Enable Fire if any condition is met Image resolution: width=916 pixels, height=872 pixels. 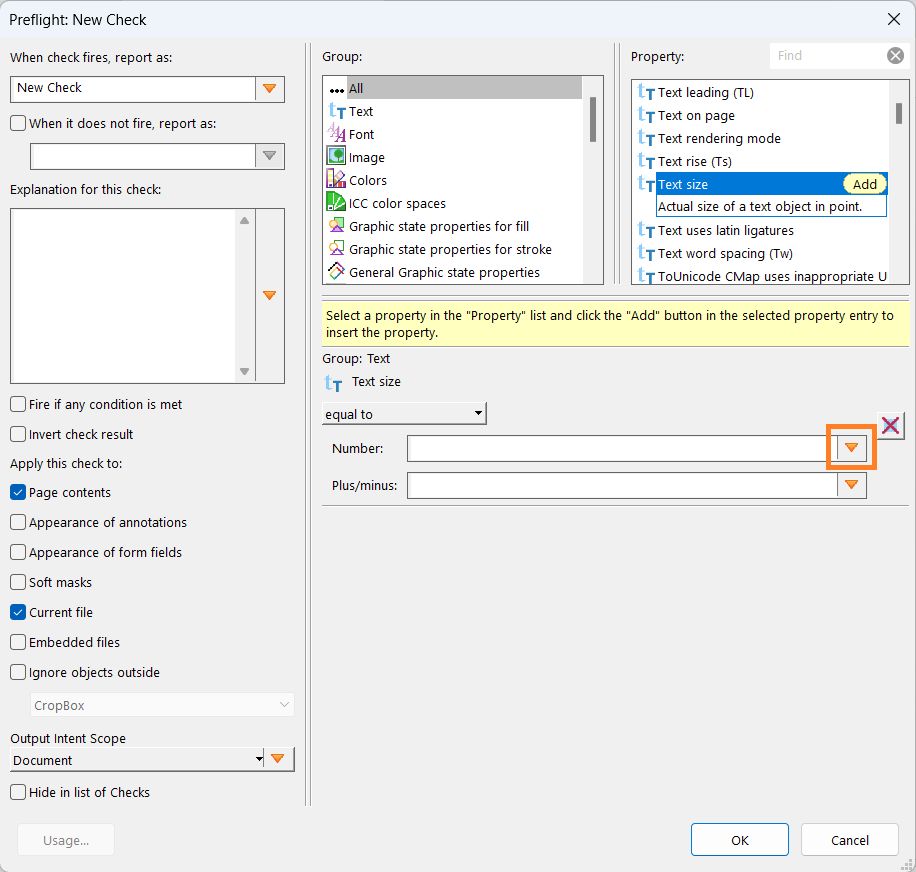pyautogui.click(x=18, y=404)
